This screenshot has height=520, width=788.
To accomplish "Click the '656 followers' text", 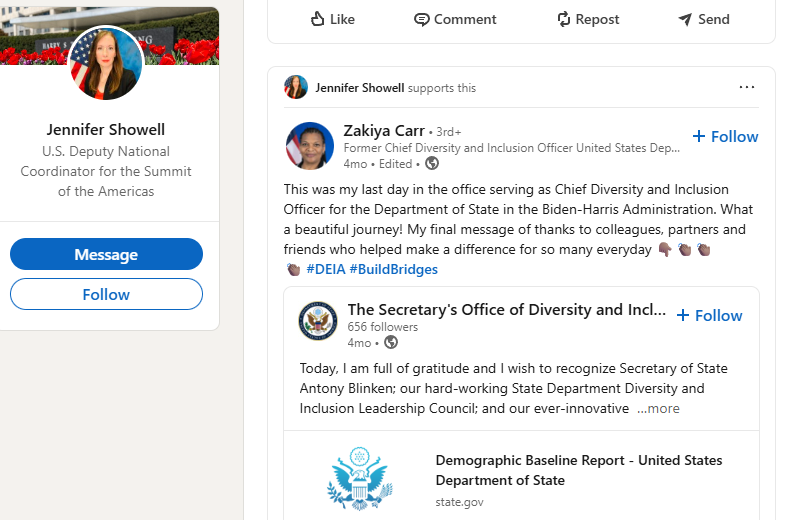I will (382, 327).
